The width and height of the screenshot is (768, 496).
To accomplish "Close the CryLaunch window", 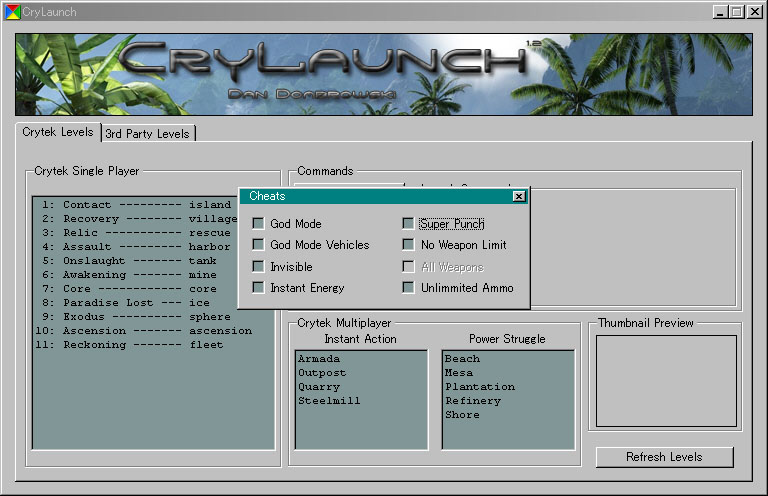I will click(755, 12).
